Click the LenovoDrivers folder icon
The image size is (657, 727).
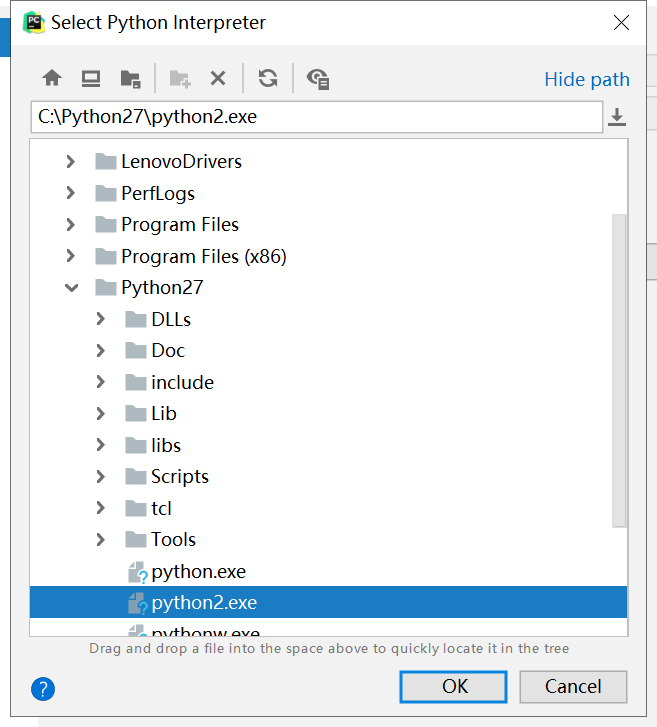(106, 161)
